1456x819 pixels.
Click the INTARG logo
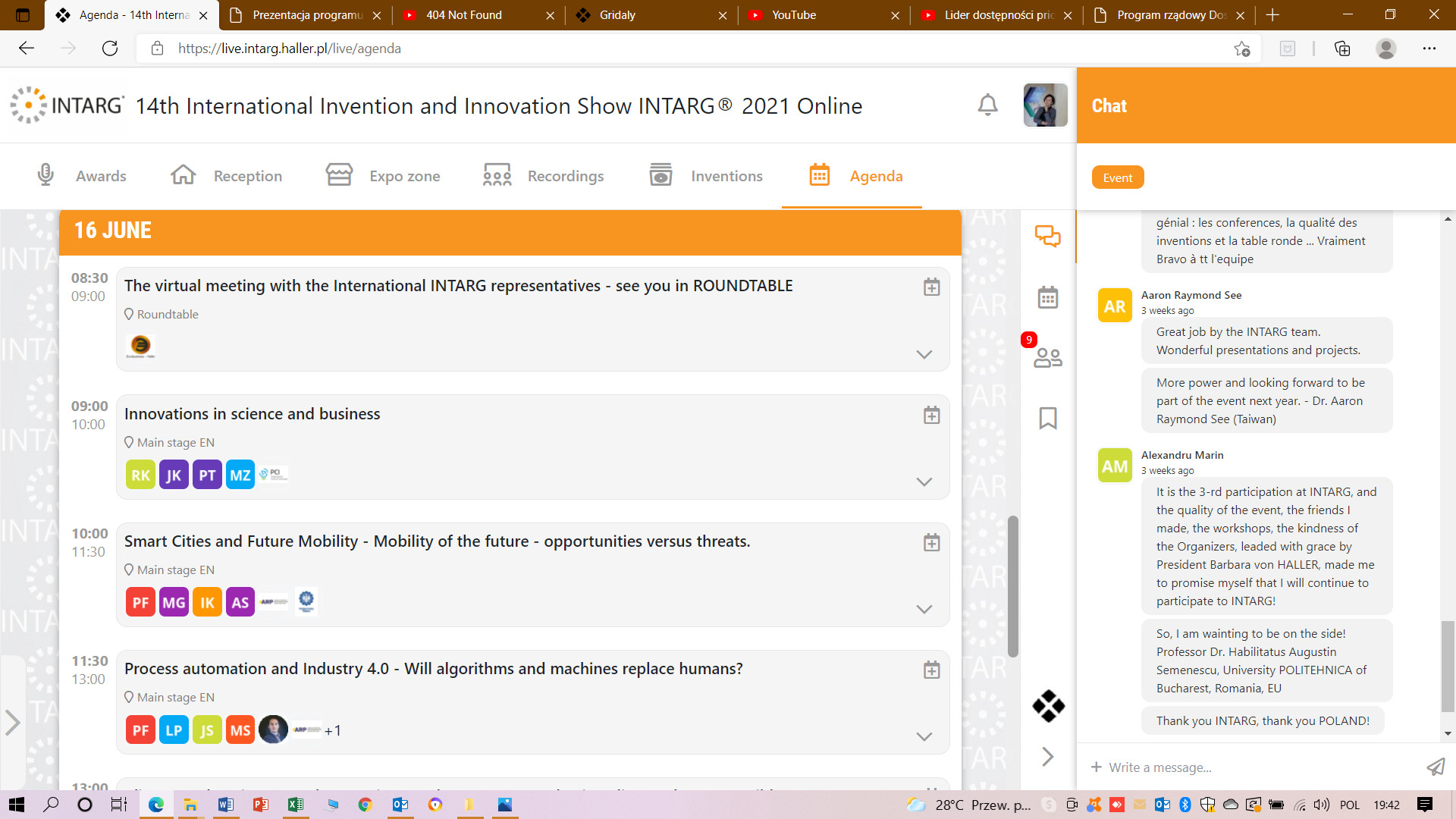(x=67, y=105)
